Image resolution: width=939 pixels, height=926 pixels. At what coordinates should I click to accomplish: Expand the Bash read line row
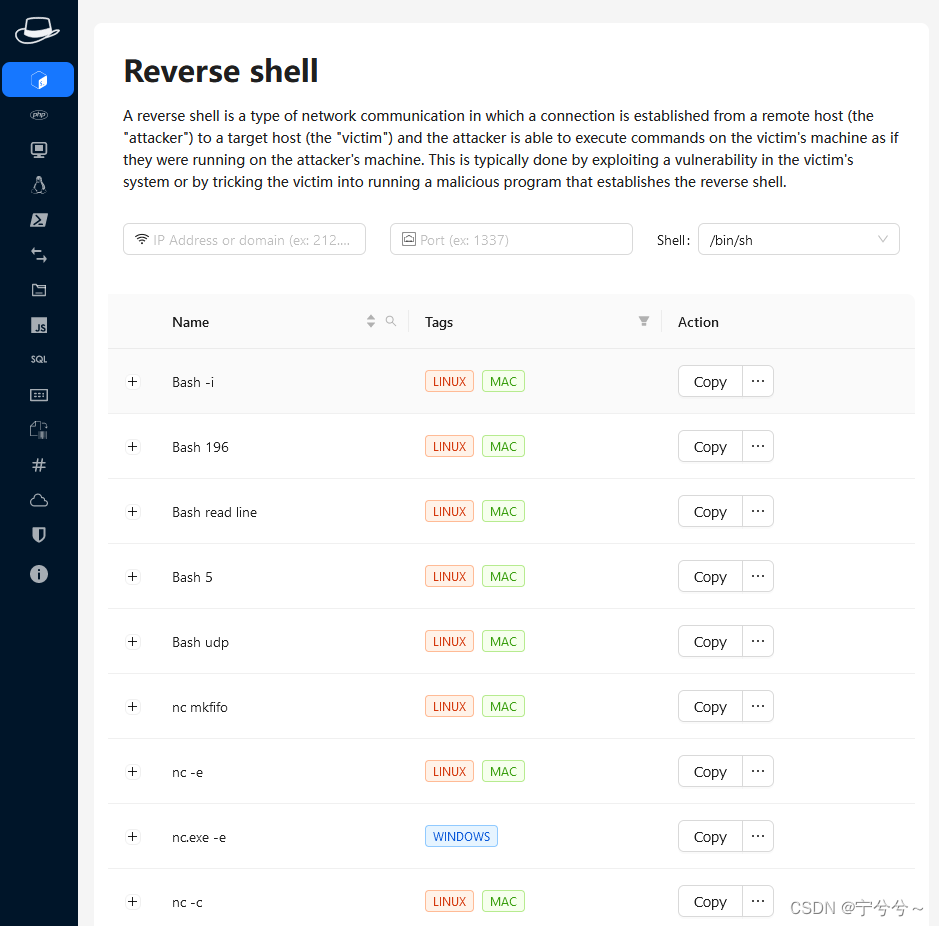[132, 512]
